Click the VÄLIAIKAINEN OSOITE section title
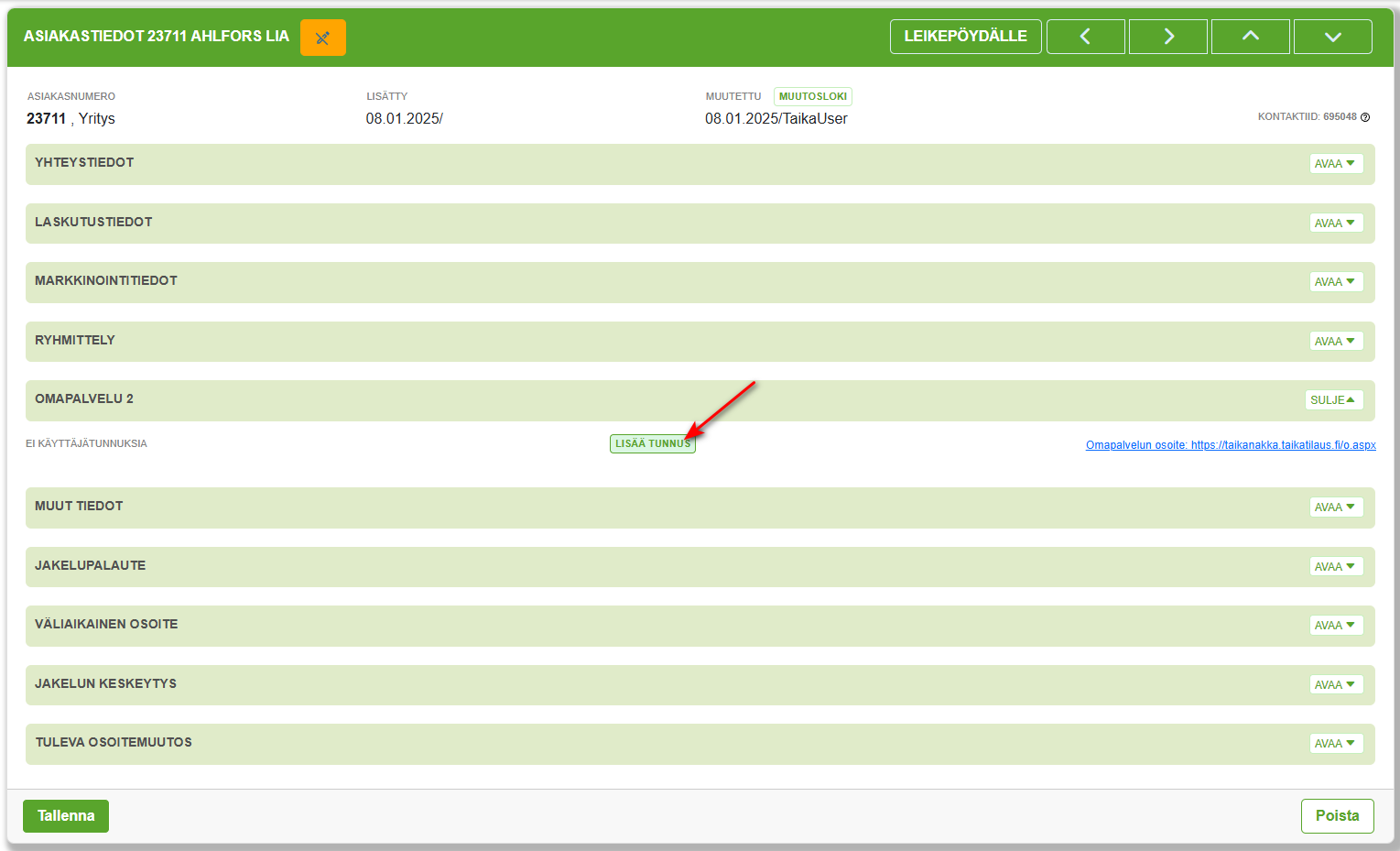This screenshot has height=851, width=1400. [106, 624]
